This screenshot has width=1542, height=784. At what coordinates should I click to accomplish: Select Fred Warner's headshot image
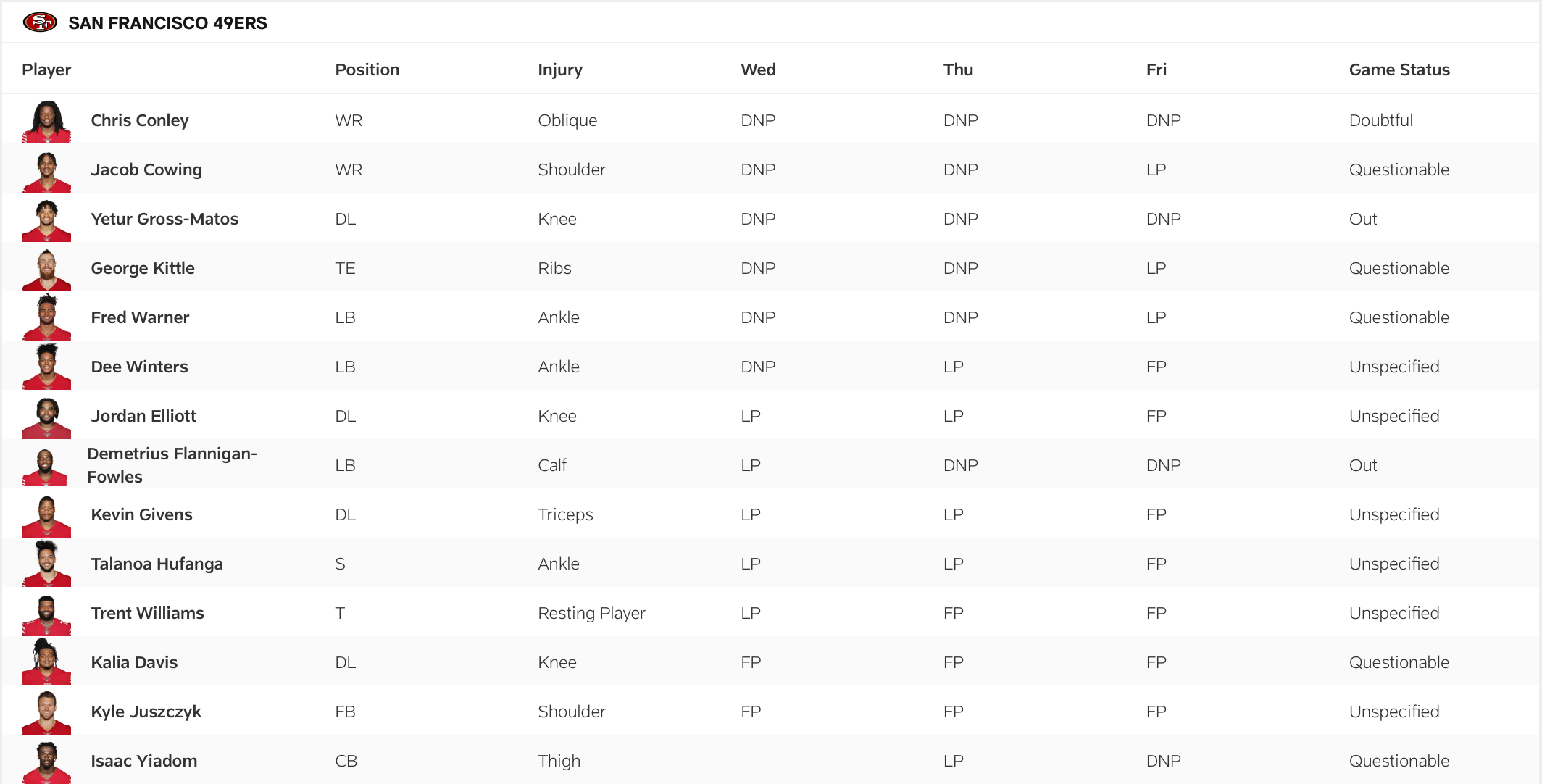coord(46,318)
